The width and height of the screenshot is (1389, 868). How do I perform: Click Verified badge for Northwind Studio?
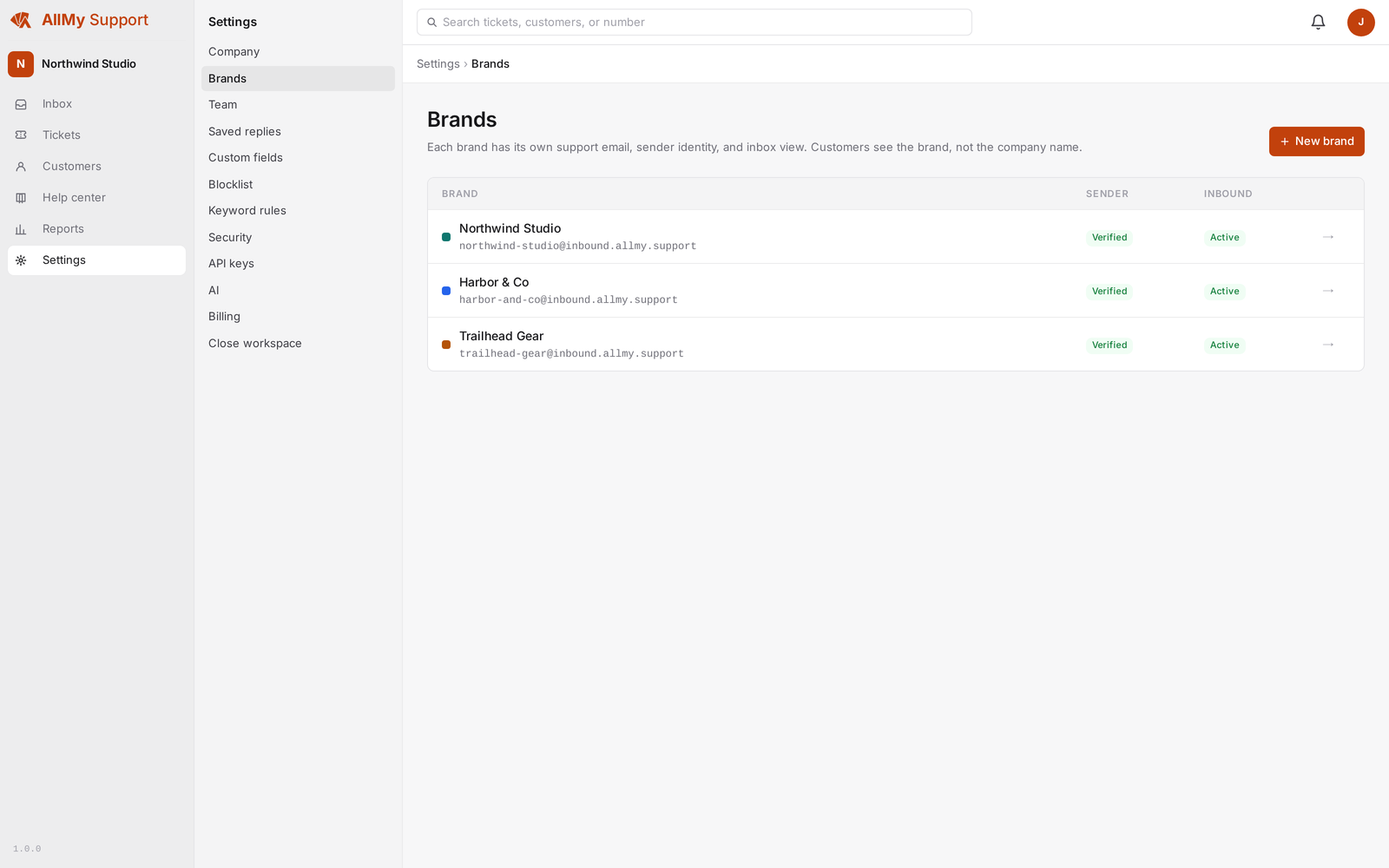tap(1109, 238)
